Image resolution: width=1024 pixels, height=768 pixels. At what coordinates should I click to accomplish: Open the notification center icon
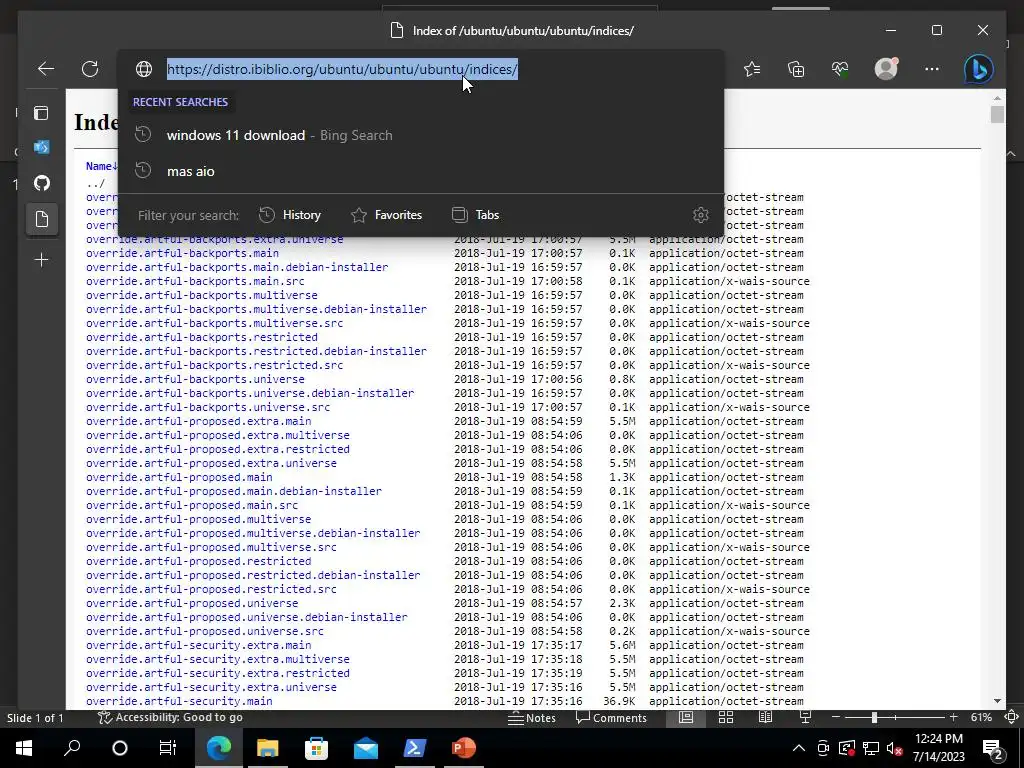click(x=993, y=748)
